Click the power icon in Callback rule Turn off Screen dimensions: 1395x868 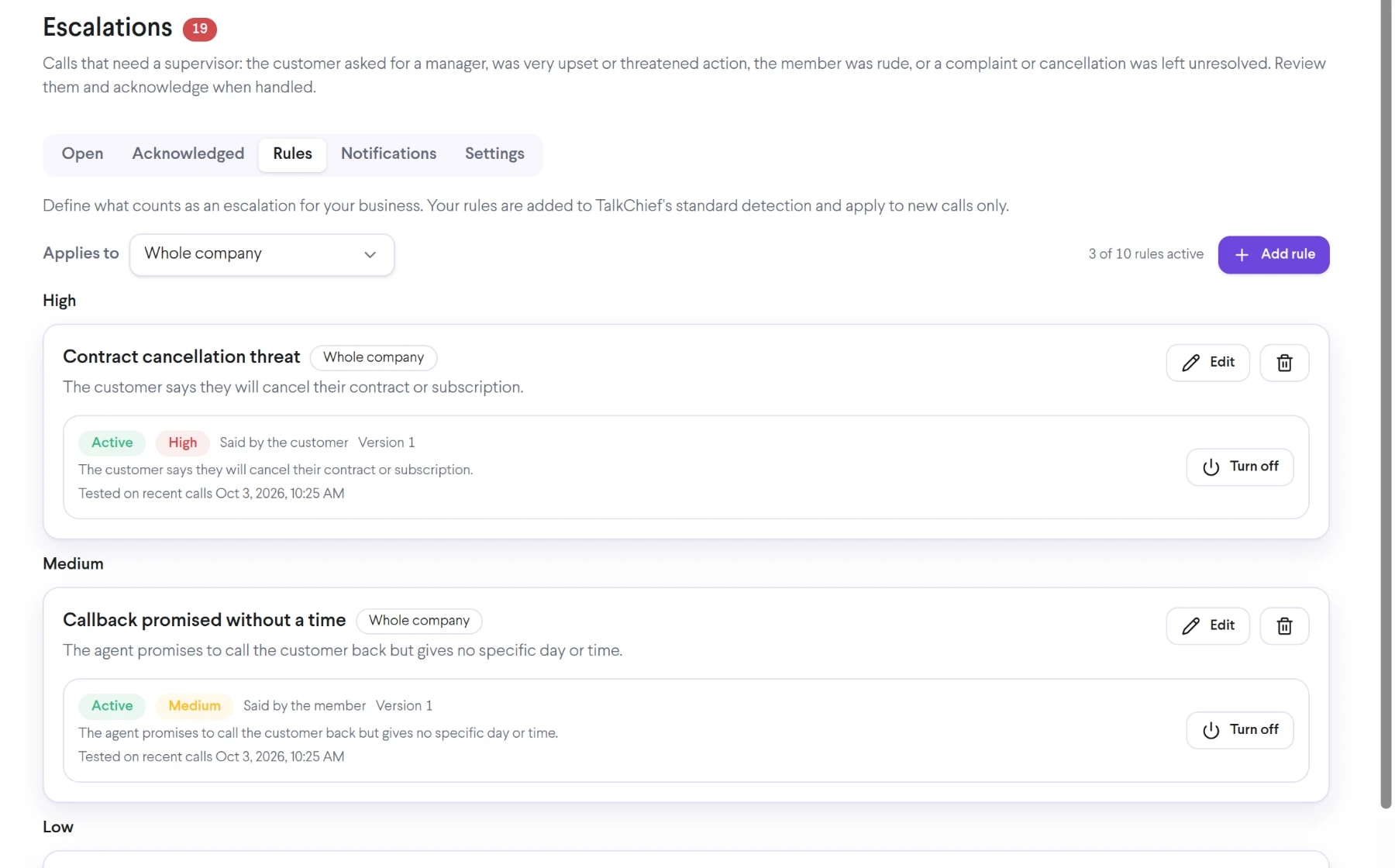1211,730
